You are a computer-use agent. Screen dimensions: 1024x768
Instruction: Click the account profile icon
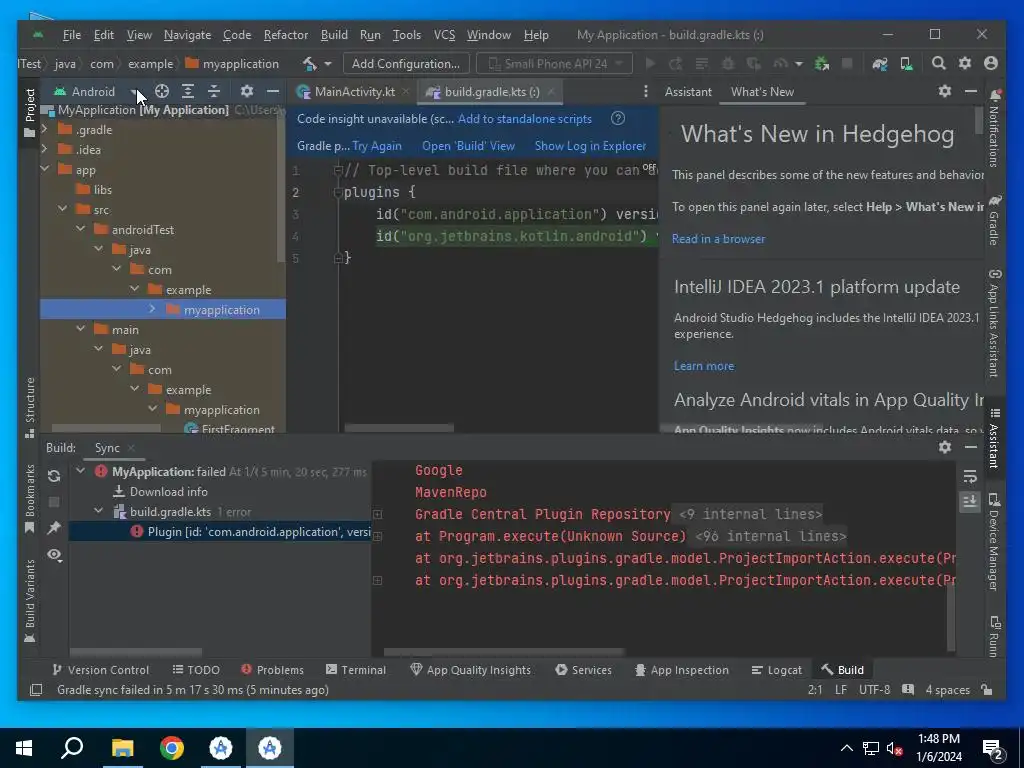(x=991, y=63)
